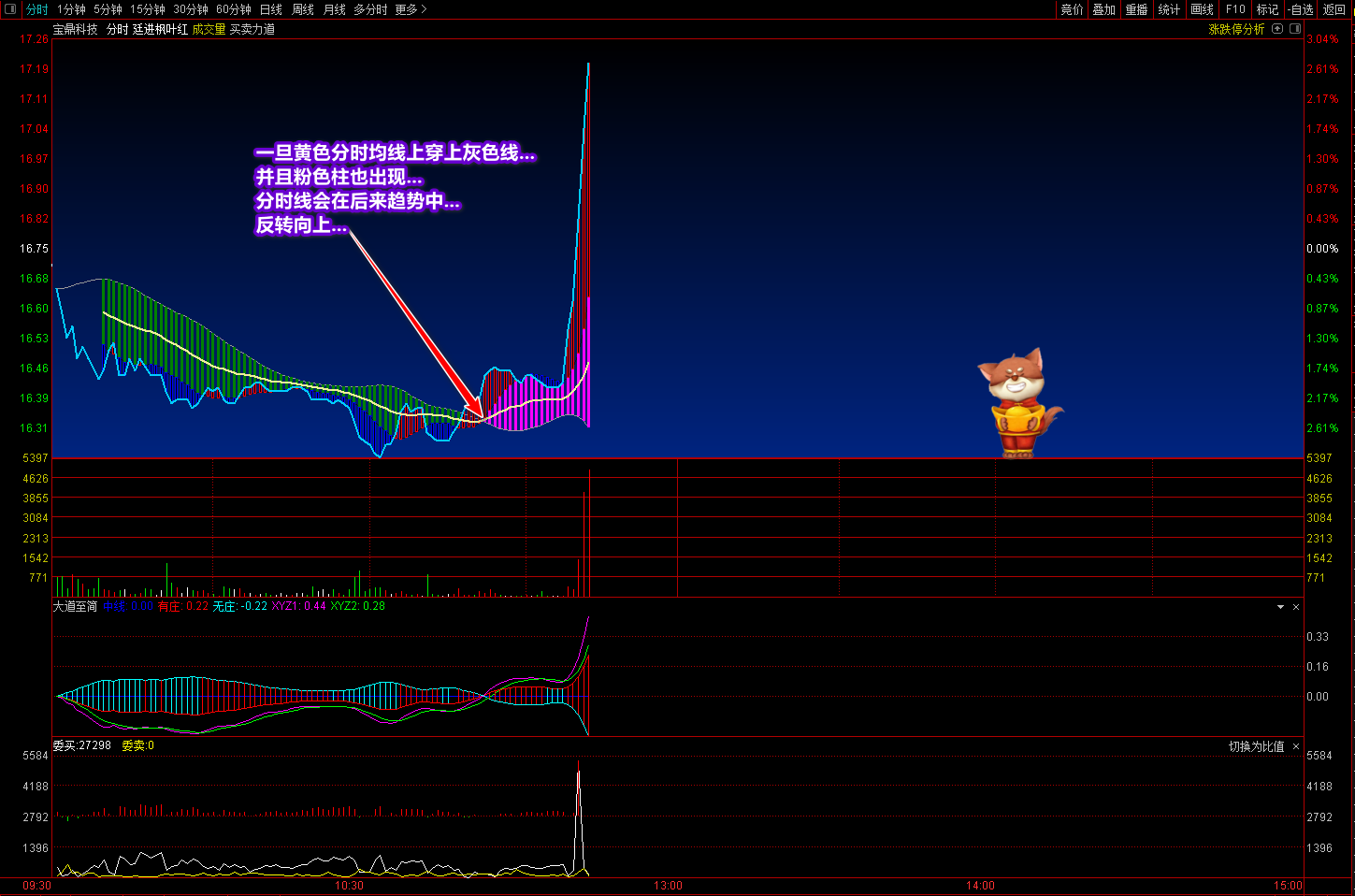Close the 委买 委卖 order panel

click(x=1296, y=746)
